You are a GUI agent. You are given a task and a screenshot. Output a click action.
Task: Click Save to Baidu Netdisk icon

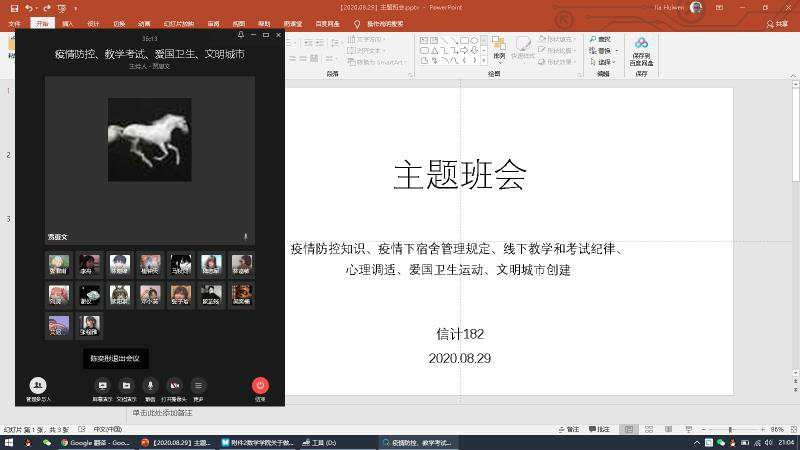tap(641, 50)
